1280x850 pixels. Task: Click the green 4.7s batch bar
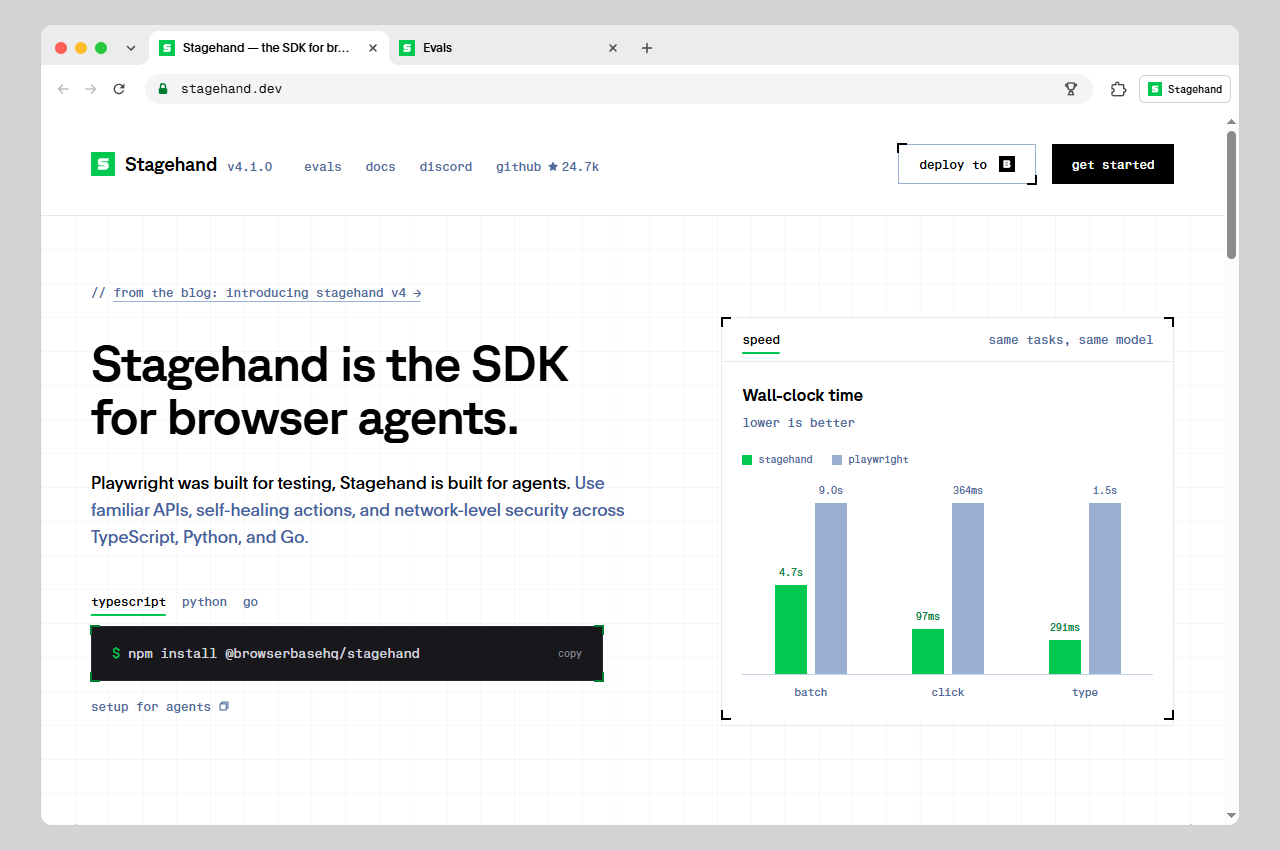coord(791,629)
